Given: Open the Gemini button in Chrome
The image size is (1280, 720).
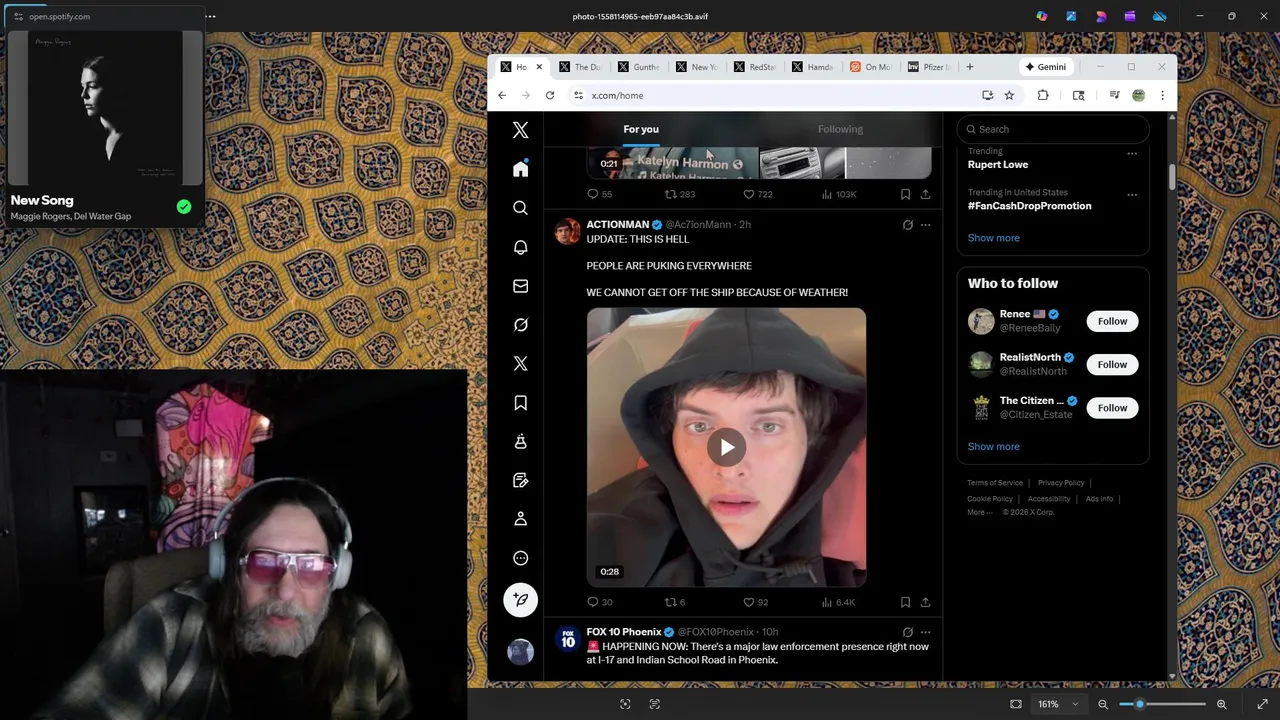Looking at the screenshot, I should click(1045, 67).
